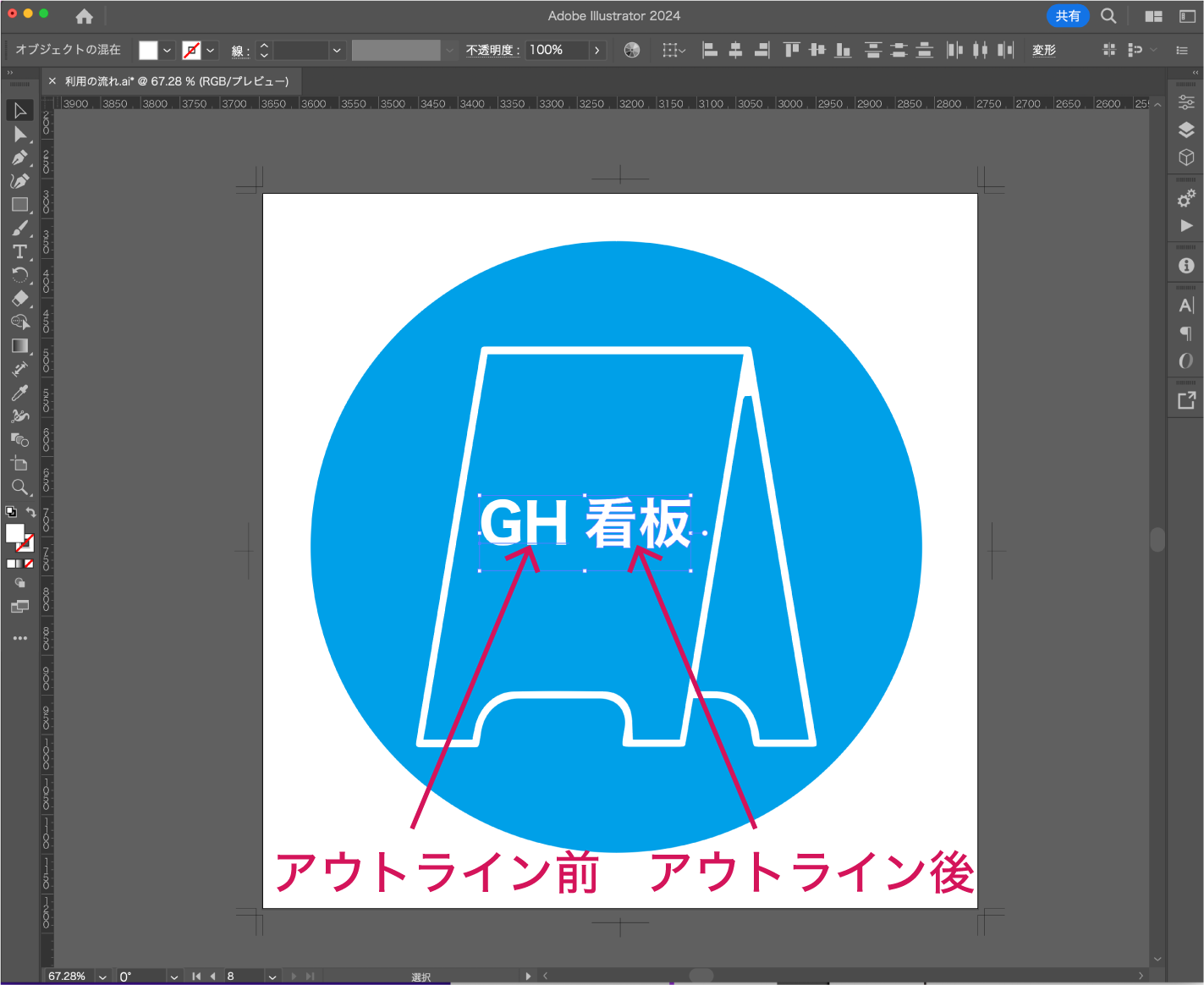Select the Rectangle tool
Image resolution: width=1204 pixels, height=985 pixels.
pos(19,205)
